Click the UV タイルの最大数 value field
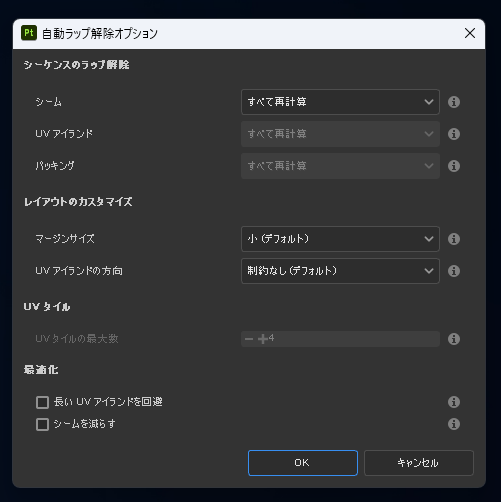This screenshot has height=502, width=501. (x=340, y=339)
